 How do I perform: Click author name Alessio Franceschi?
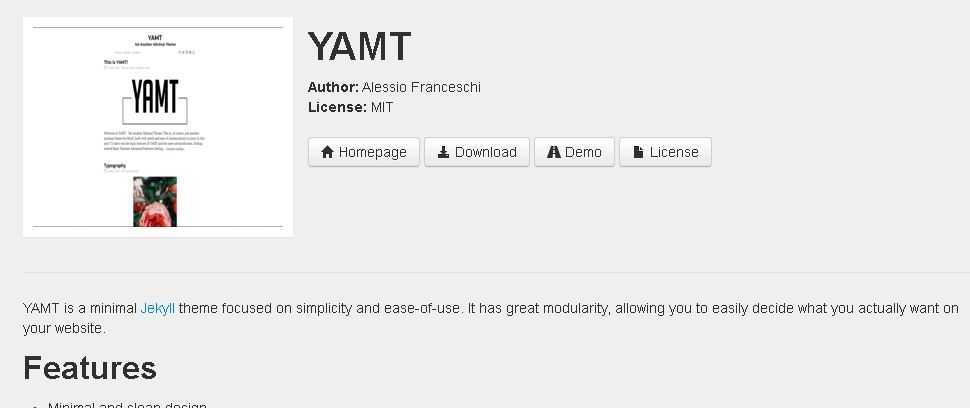[421, 87]
